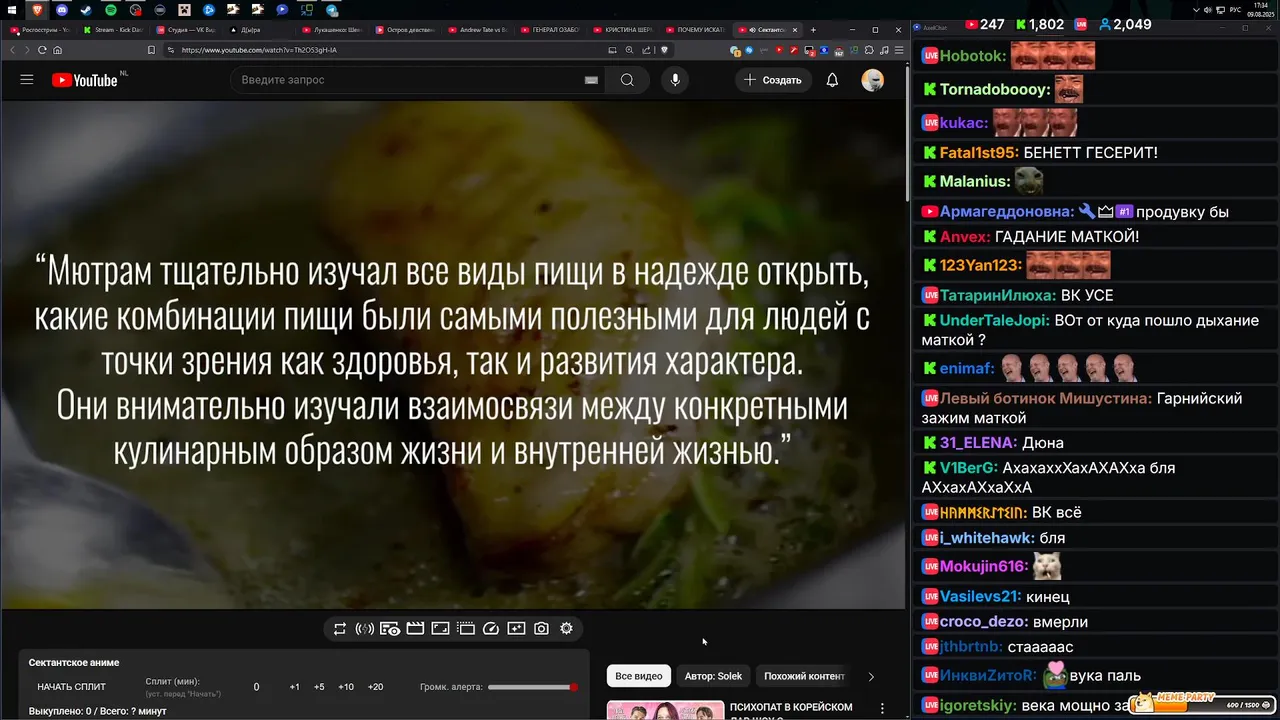This screenshot has width=1280, height=720.
Task: Click the sound booster icon in video toolbar
Action: click(365, 629)
